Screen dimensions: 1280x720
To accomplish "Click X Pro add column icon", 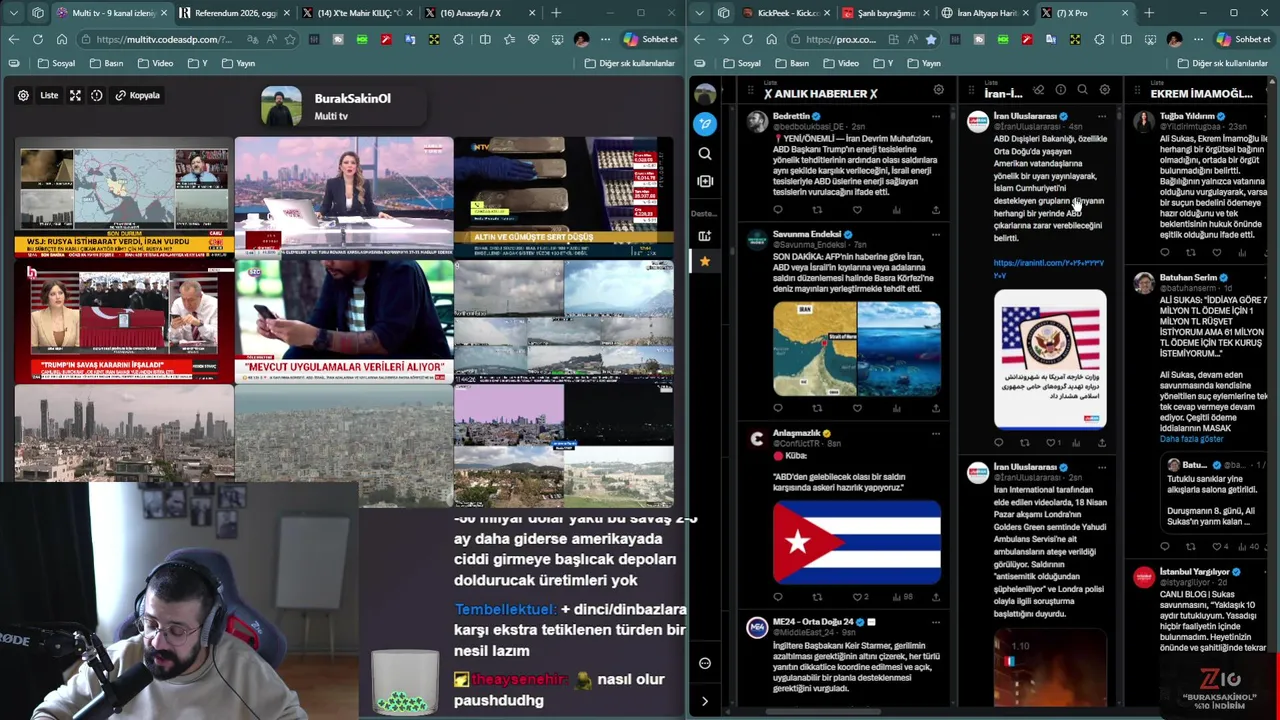I will click(x=705, y=181).
